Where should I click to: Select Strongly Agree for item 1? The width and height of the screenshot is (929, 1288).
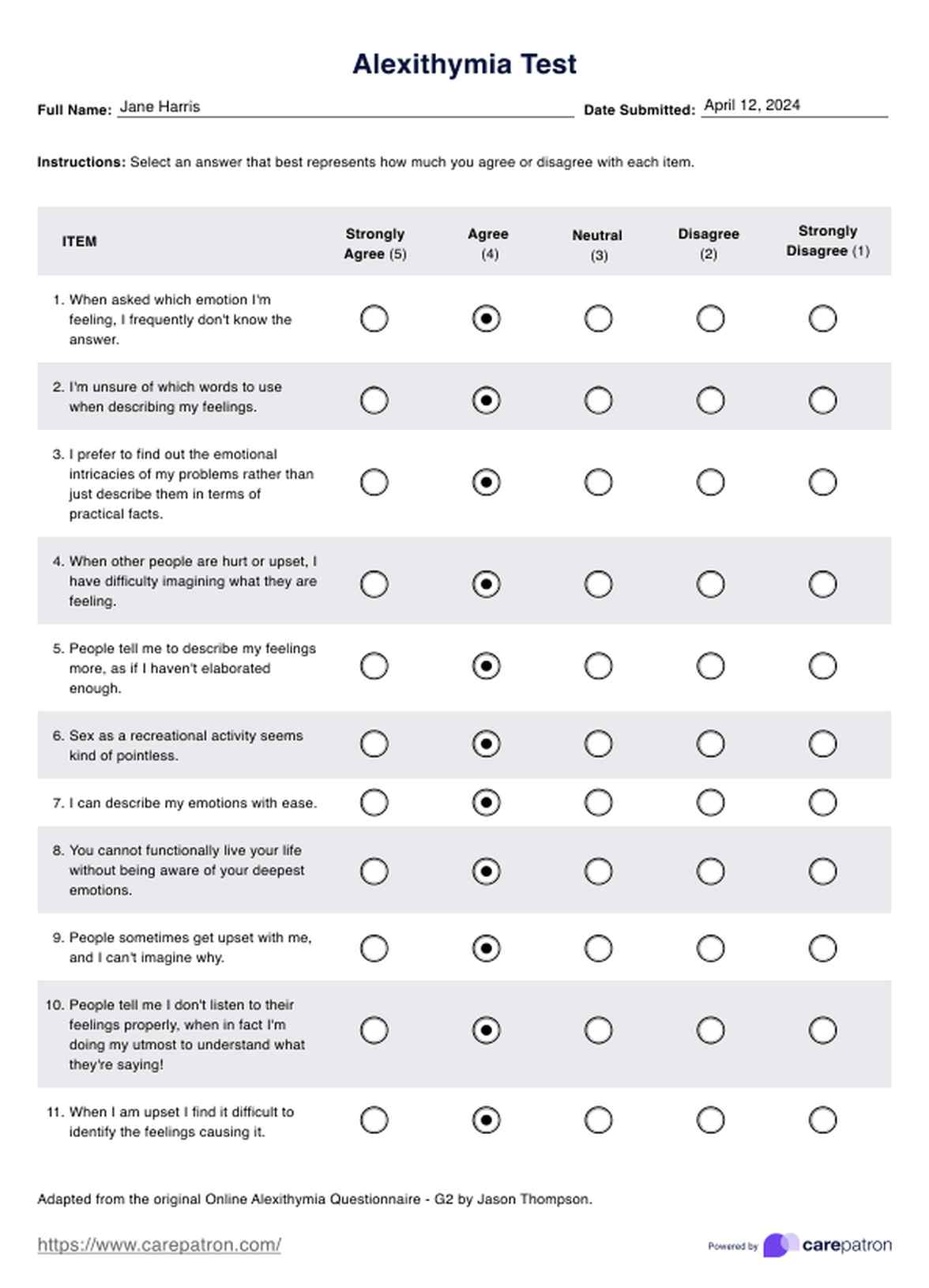(374, 318)
